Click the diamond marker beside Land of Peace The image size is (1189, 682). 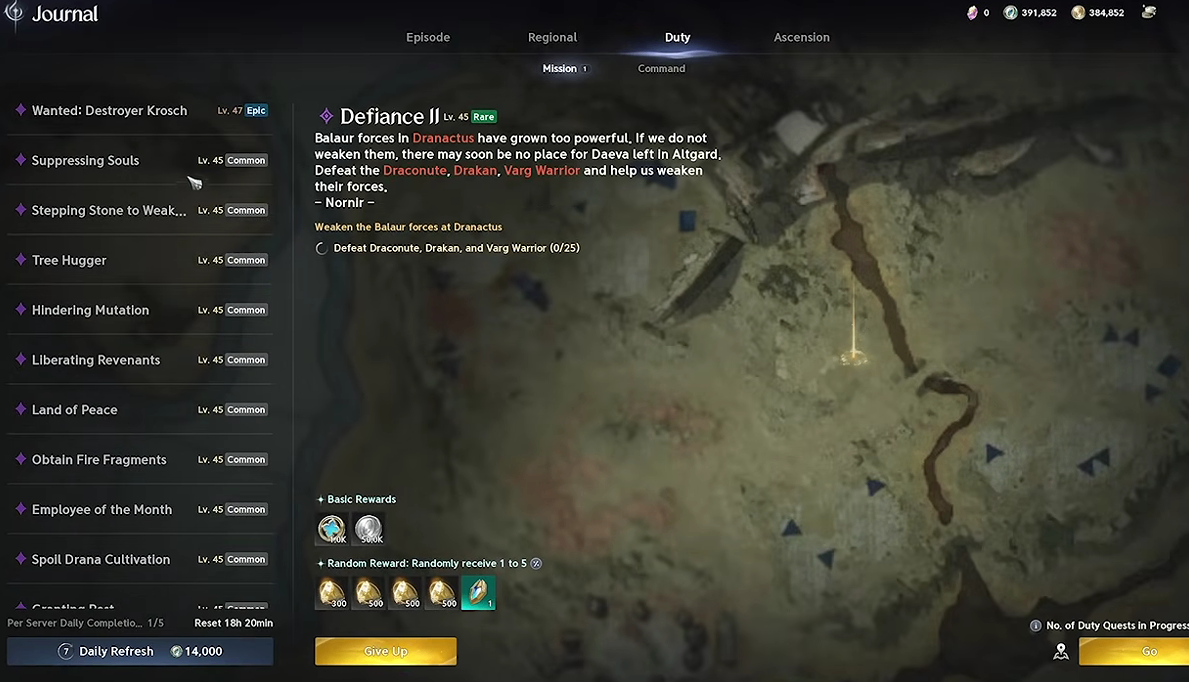(20, 409)
